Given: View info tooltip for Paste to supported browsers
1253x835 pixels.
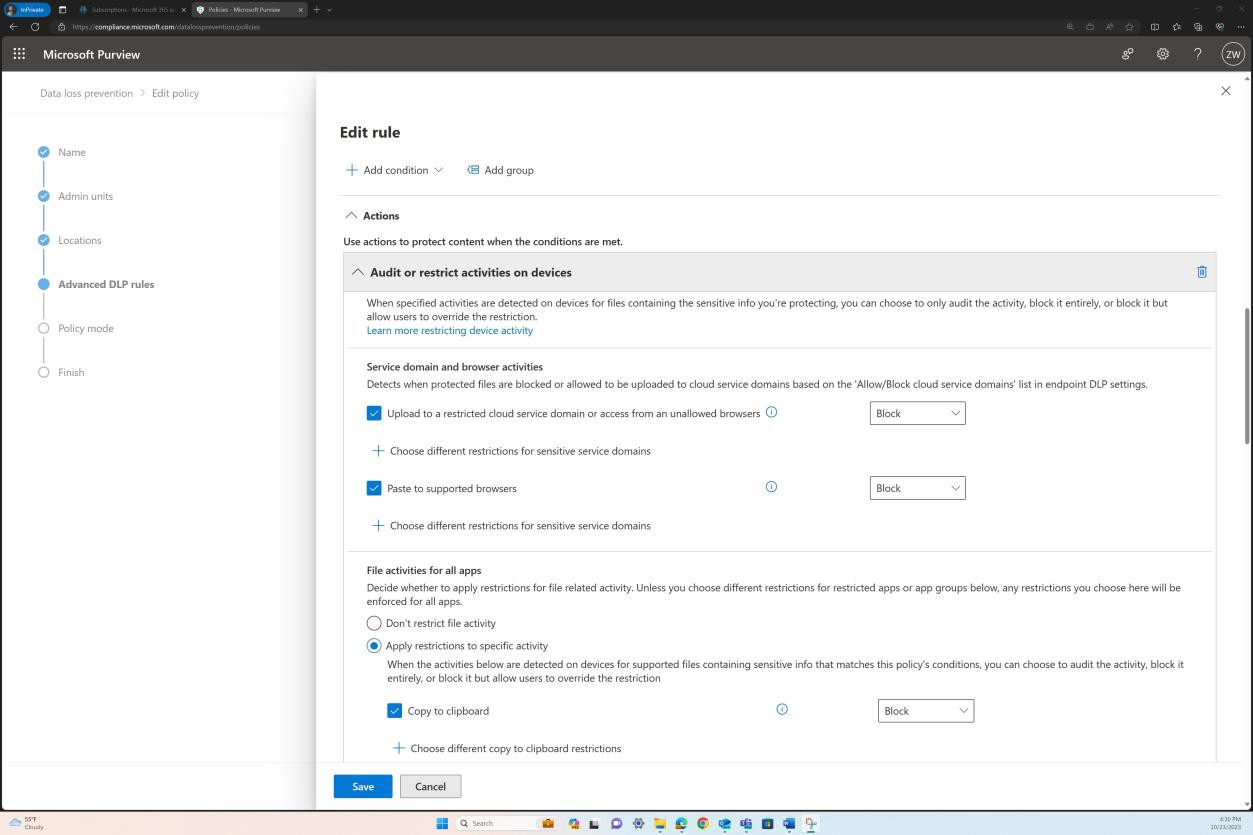Looking at the screenshot, I should (771, 487).
